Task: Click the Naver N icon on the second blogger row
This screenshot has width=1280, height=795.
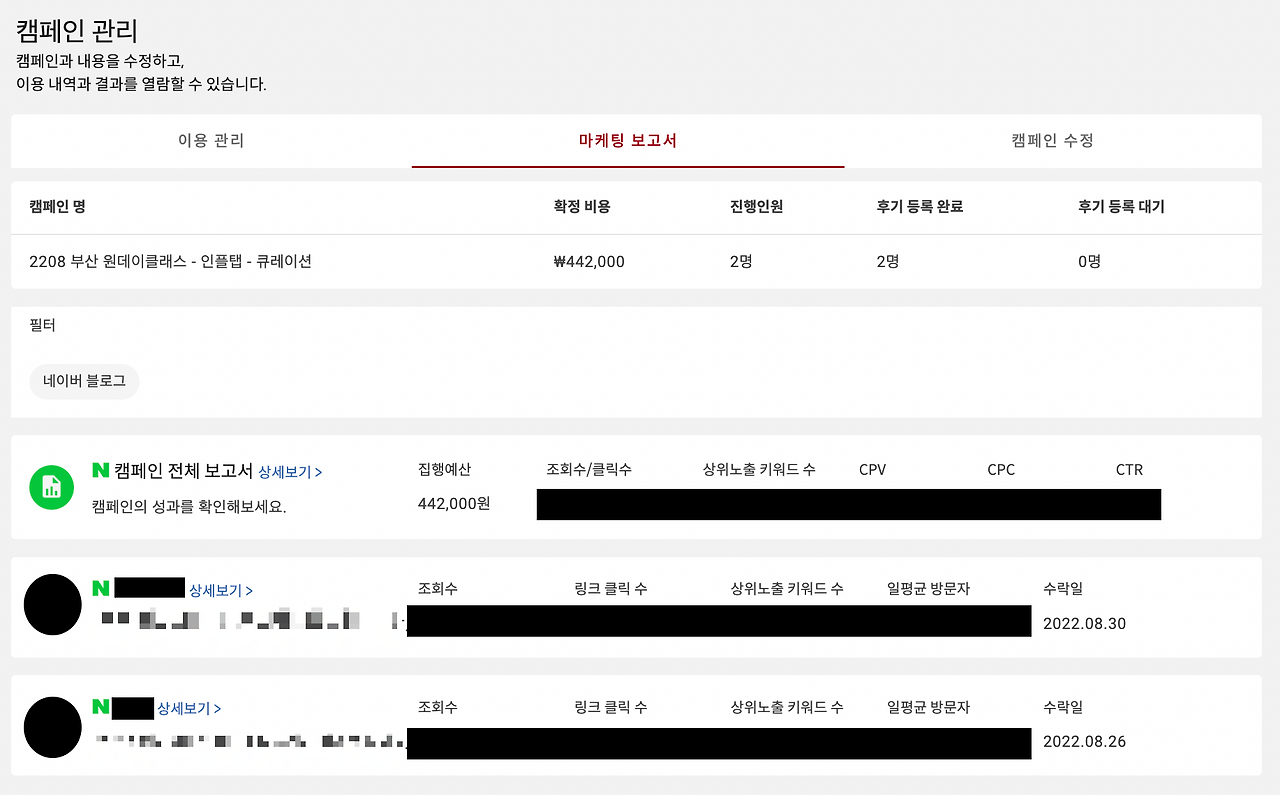Action: 98,707
